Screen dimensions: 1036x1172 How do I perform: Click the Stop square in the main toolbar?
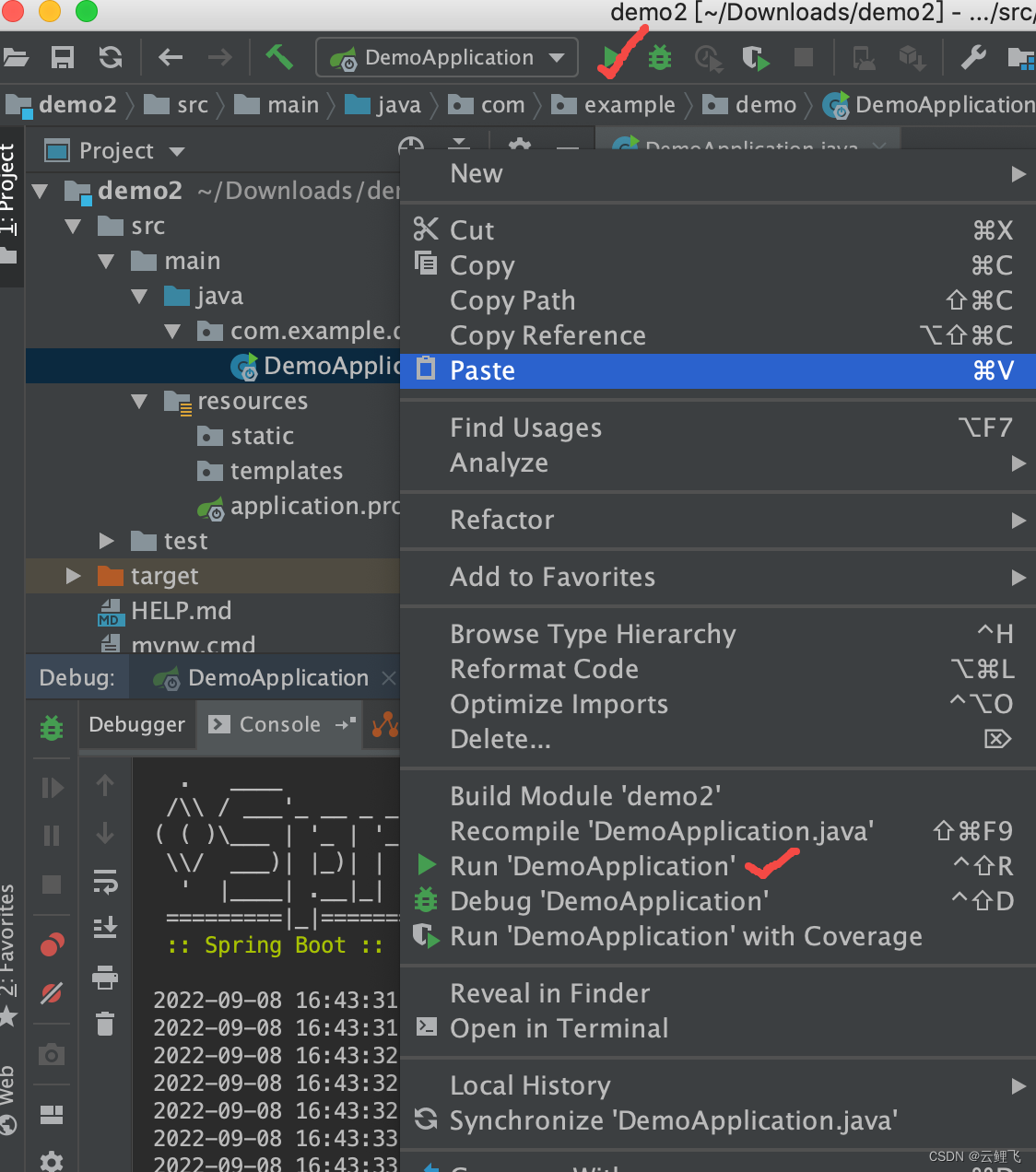[804, 58]
